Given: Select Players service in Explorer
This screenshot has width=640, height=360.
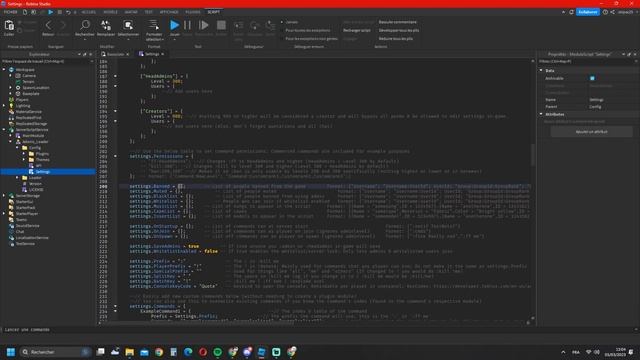Looking at the screenshot, I should [x=22, y=100].
